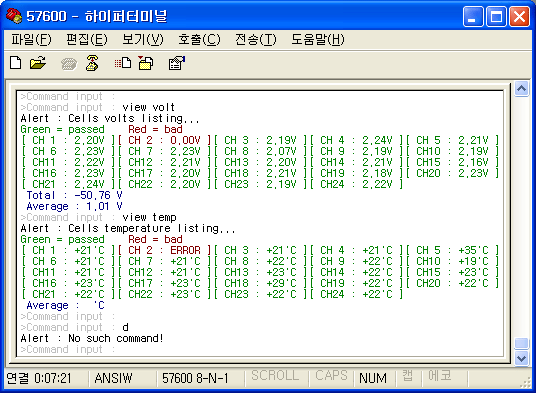Viewport: 536px width, 393px height.
Task: Click the '57600 8-N-1' status bar entry
Action: [x=195, y=378]
